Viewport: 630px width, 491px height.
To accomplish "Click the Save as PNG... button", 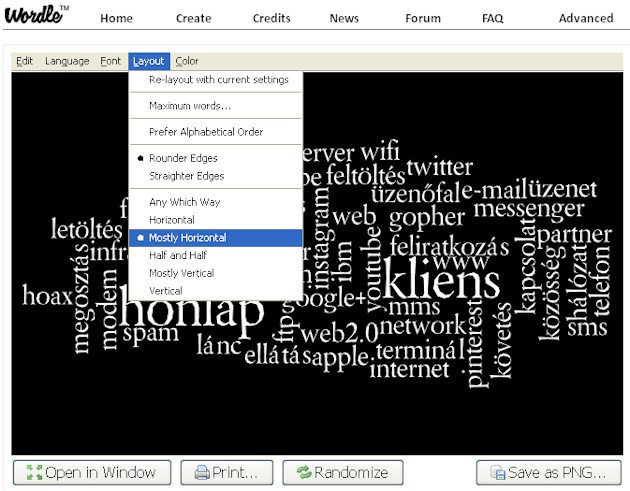I will (548, 472).
